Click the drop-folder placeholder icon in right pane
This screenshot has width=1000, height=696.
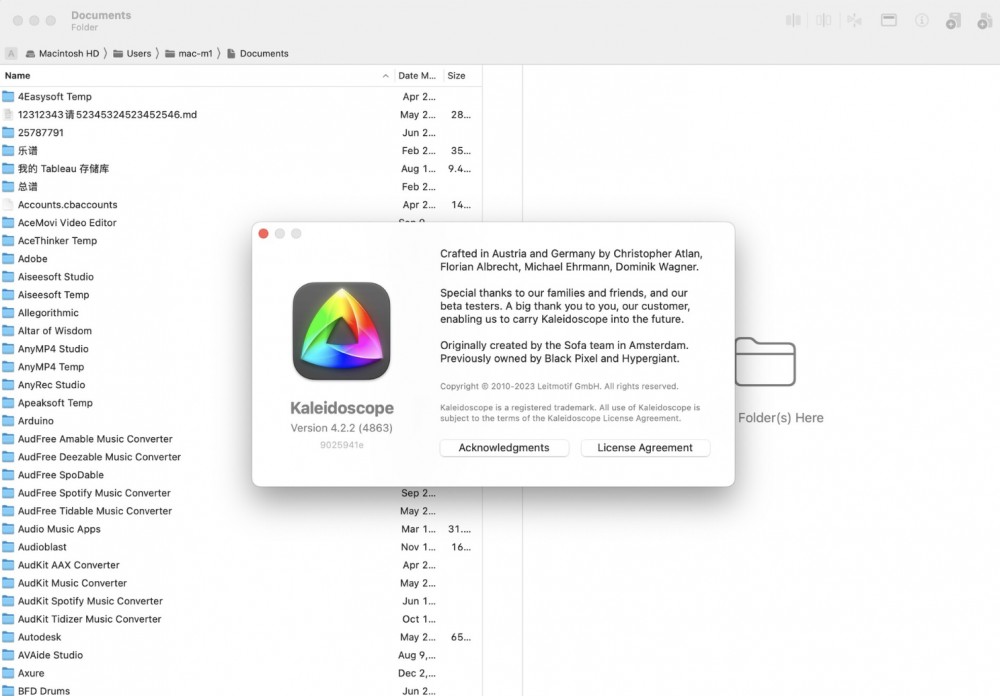pos(765,362)
